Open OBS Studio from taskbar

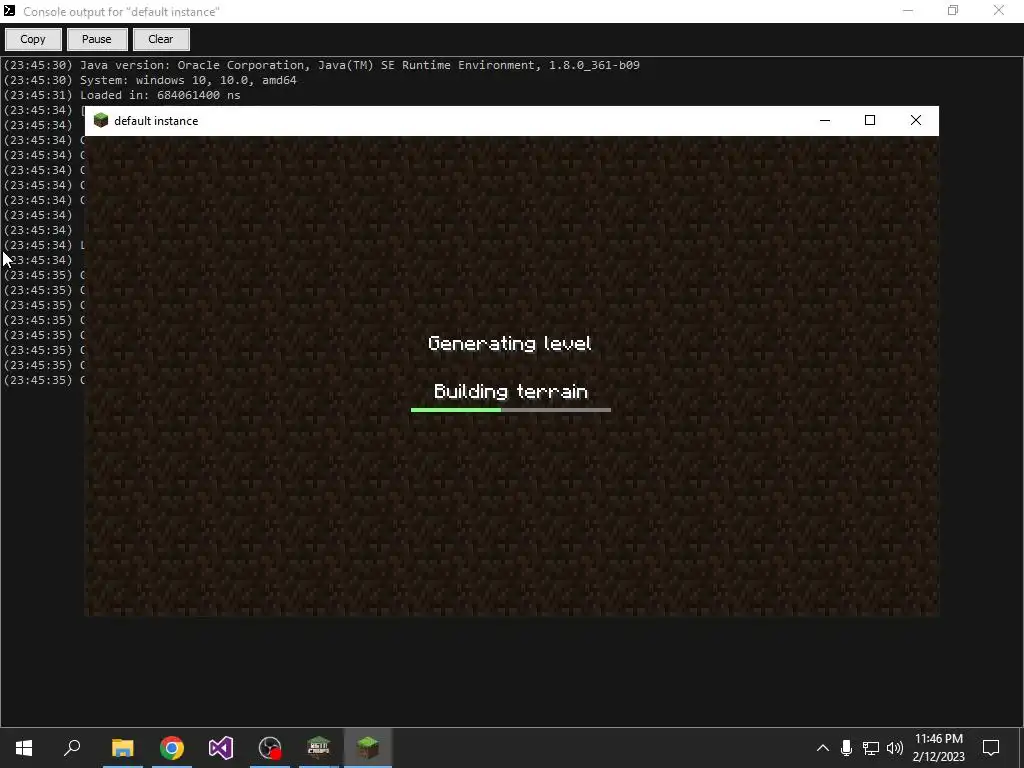[x=270, y=748]
